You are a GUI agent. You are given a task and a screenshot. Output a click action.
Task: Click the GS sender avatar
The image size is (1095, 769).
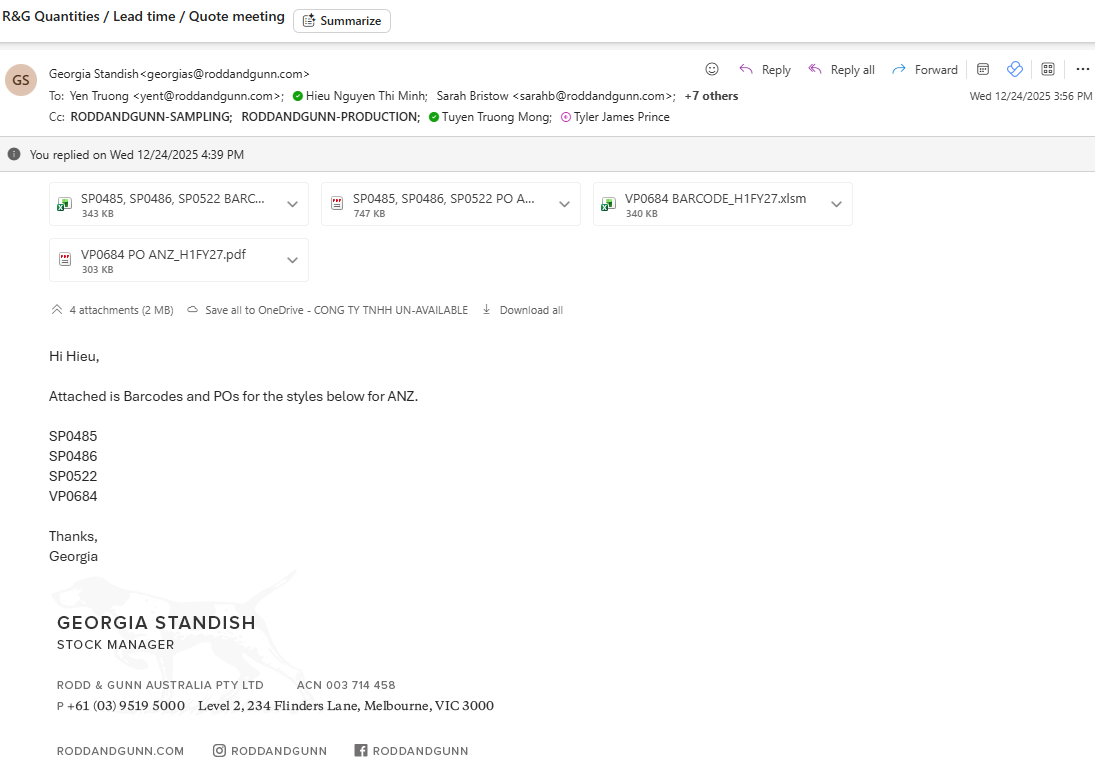tap(21, 80)
